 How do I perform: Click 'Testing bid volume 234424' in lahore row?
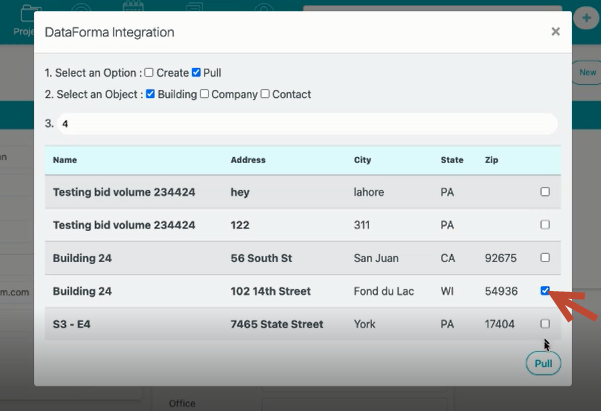click(124, 192)
